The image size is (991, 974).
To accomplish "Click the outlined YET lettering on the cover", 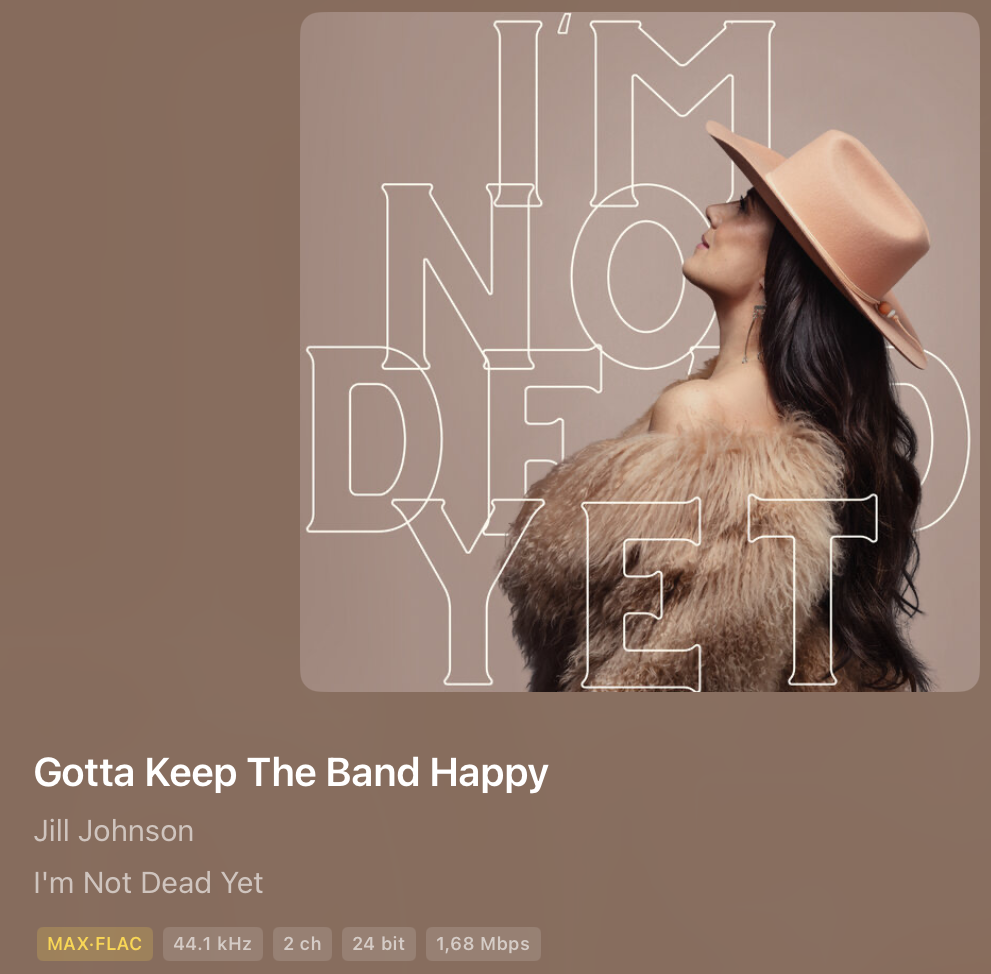I will point(634,591).
